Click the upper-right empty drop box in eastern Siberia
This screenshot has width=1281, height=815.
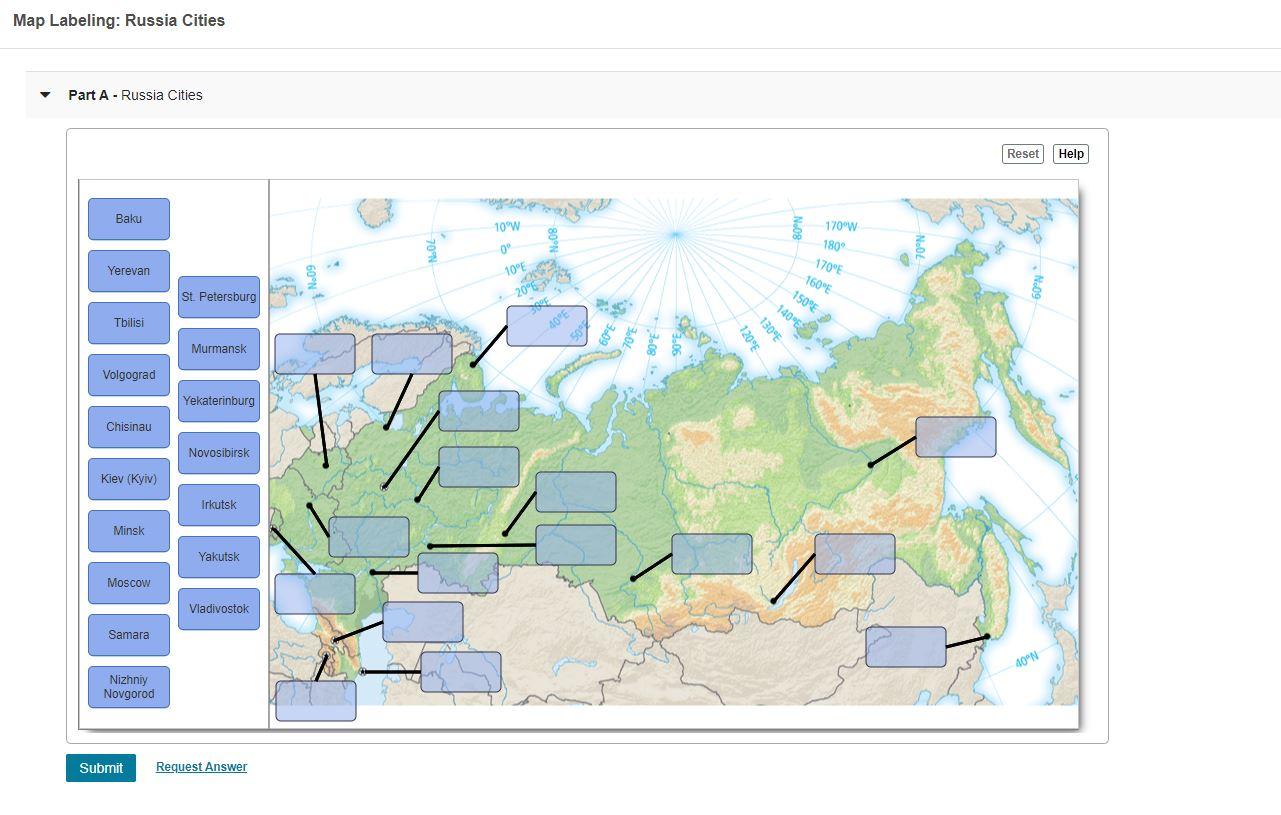coord(956,437)
